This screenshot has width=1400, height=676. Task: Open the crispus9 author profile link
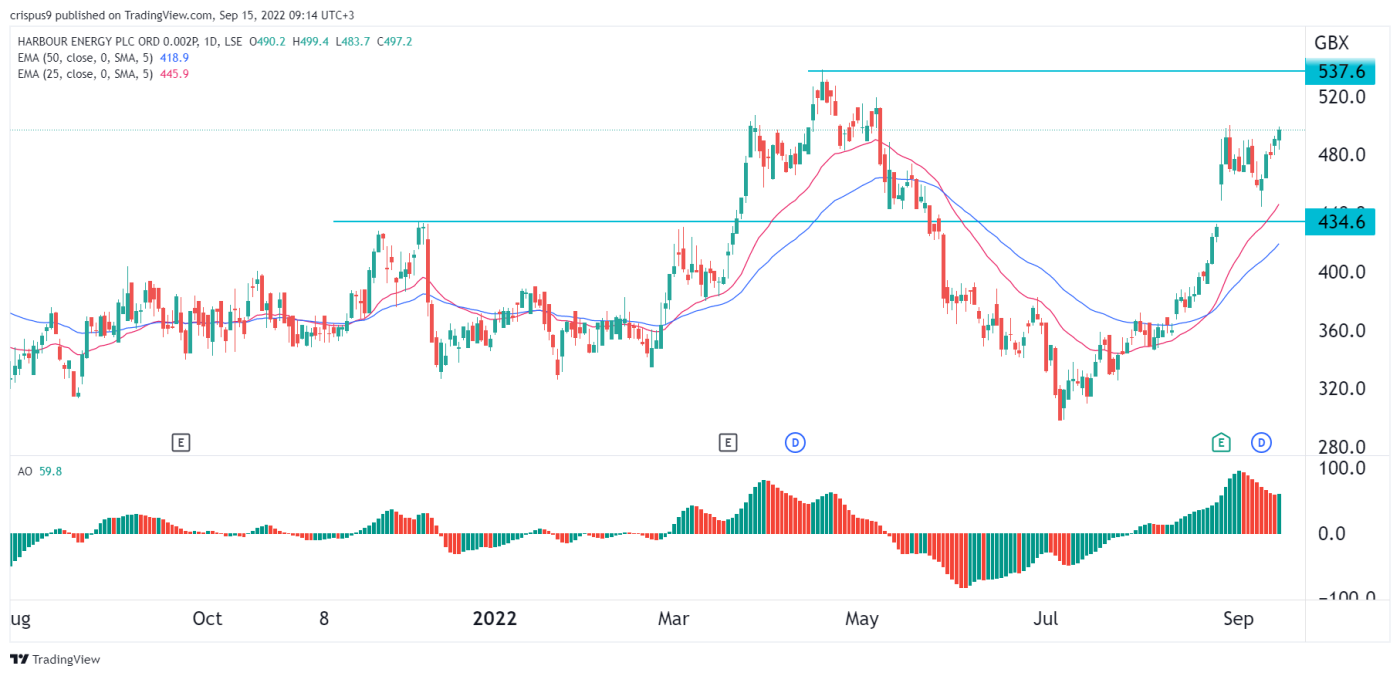32,15
